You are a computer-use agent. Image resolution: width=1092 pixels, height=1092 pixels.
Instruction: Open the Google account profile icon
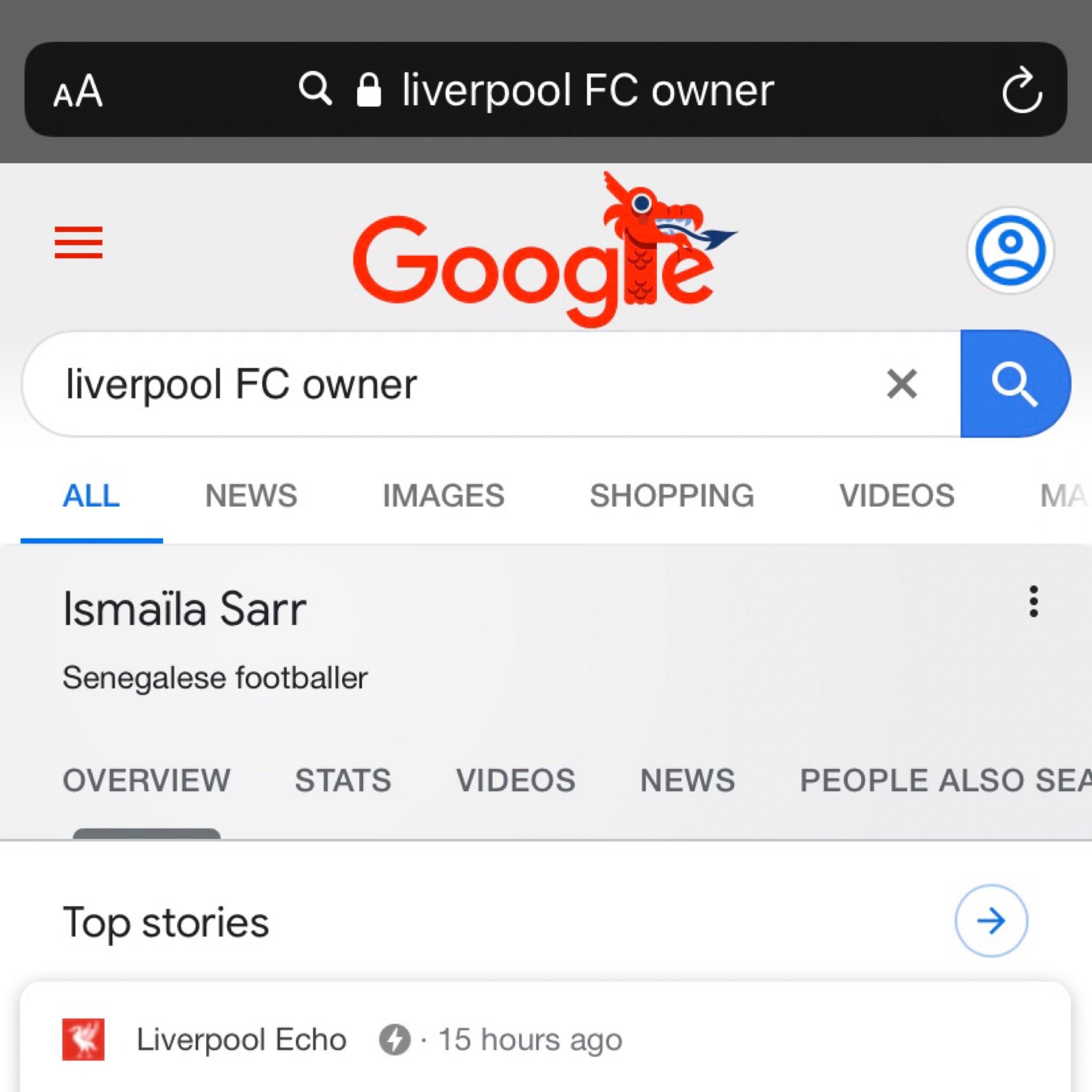[1010, 251]
